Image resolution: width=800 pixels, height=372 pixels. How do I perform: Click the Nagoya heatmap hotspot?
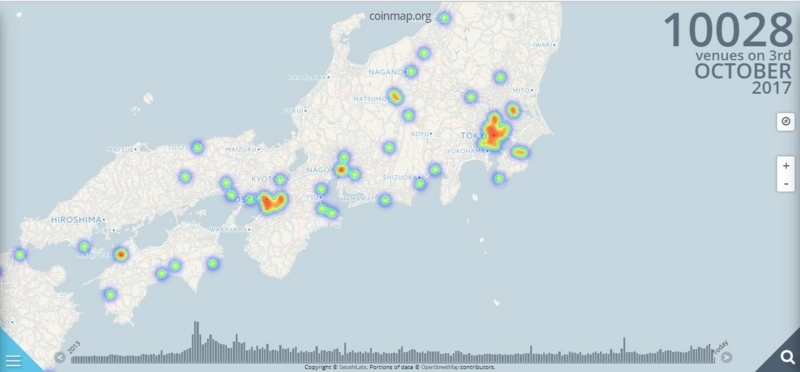click(x=342, y=169)
